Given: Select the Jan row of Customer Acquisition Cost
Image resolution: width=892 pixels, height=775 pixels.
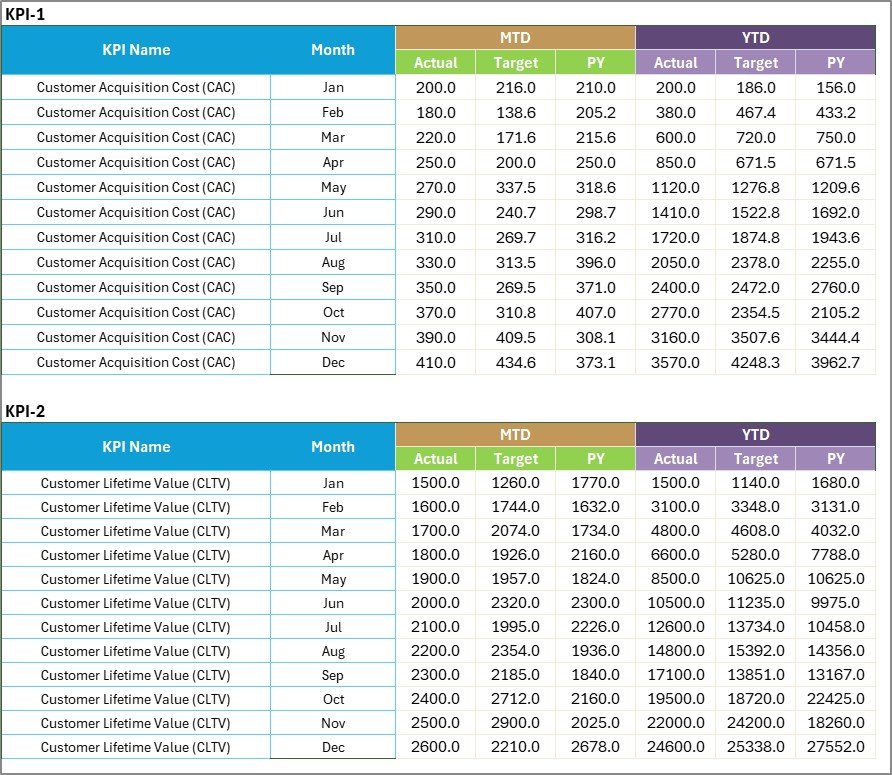Looking at the screenshot, I should (136, 87).
